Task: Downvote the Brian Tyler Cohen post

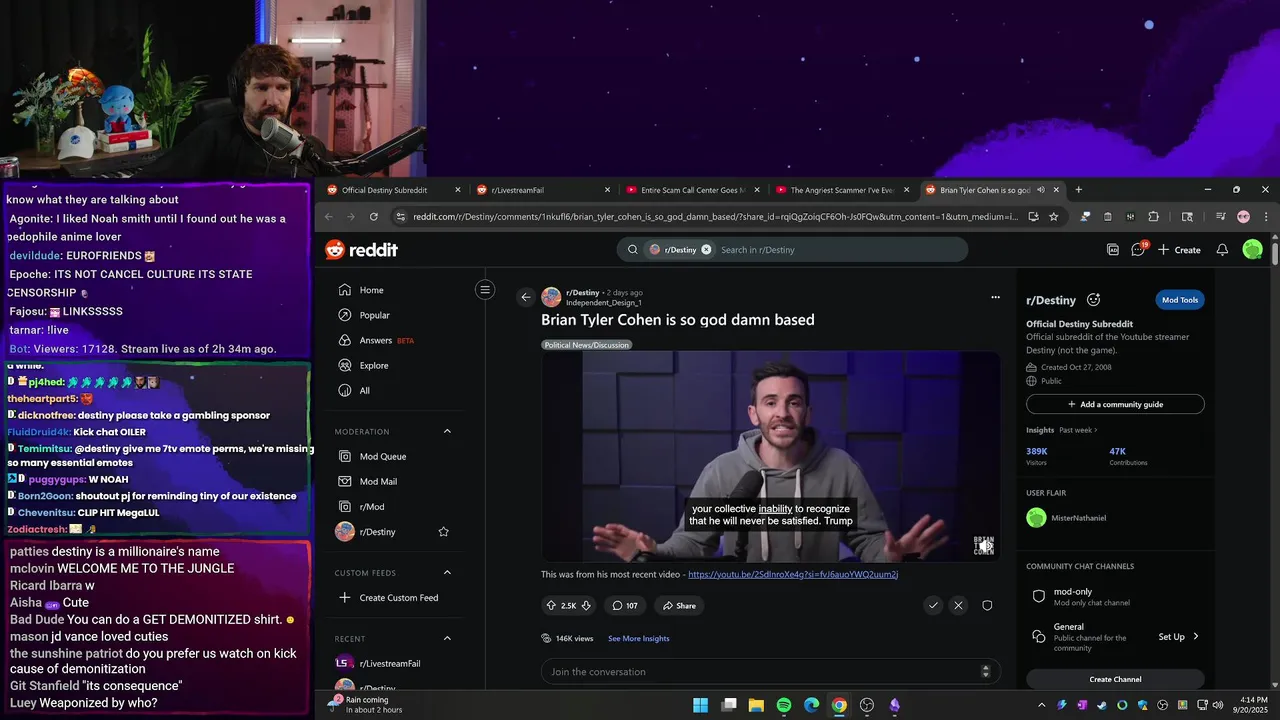Action: [x=586, y=605]
